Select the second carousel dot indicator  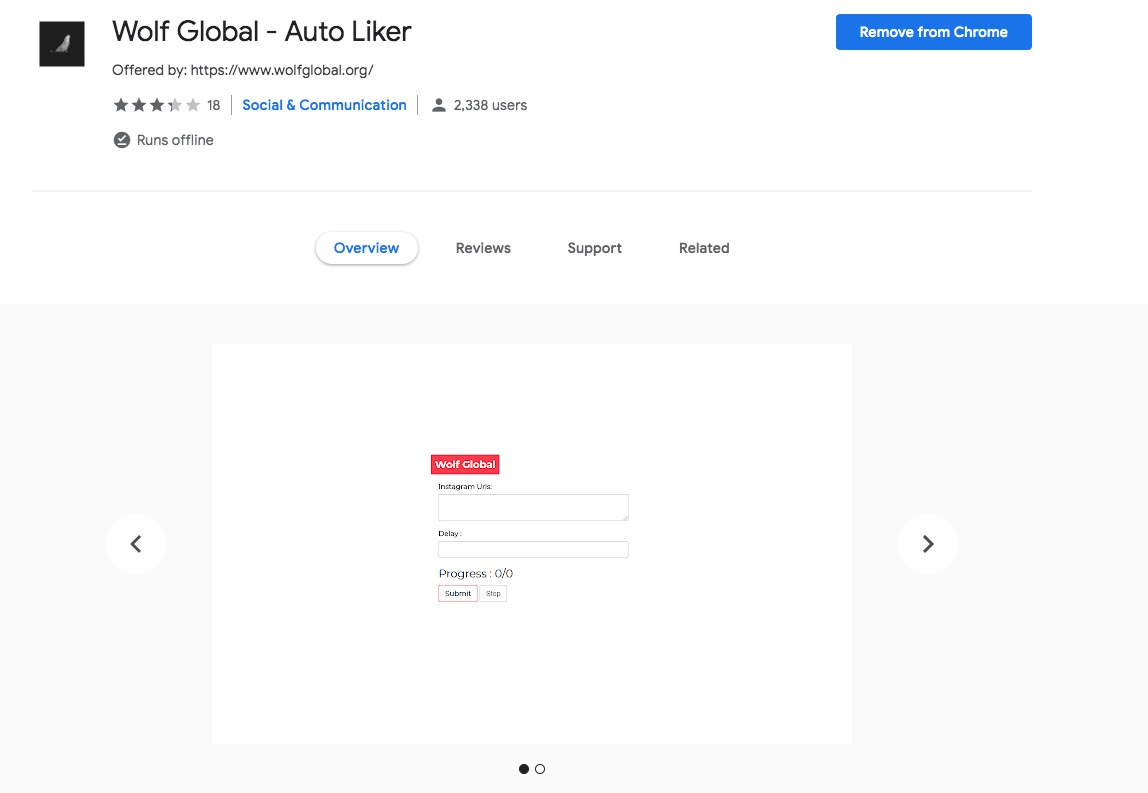tap(540, 769)
